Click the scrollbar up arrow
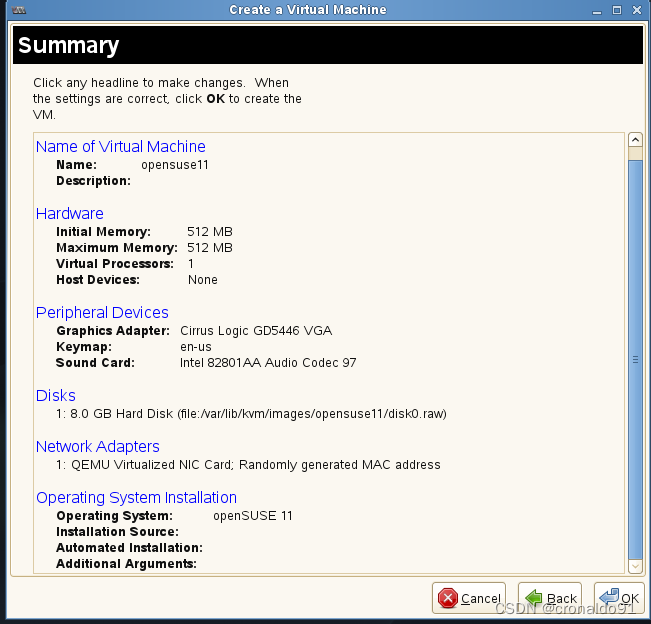This screenshot has height=624, width=651. [x=635, y=140]
